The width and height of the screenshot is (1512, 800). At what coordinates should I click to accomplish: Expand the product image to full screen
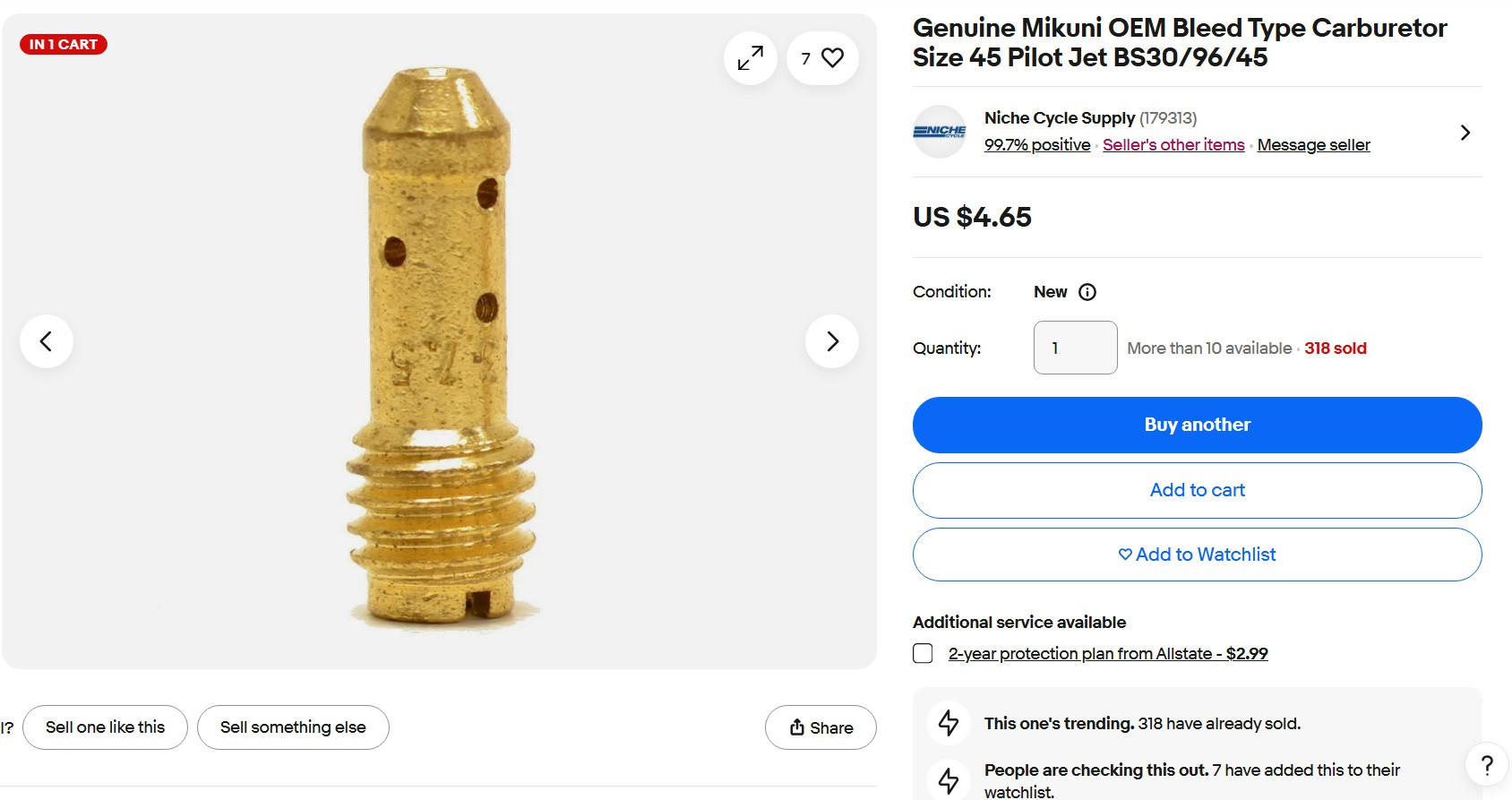(750, 58)
